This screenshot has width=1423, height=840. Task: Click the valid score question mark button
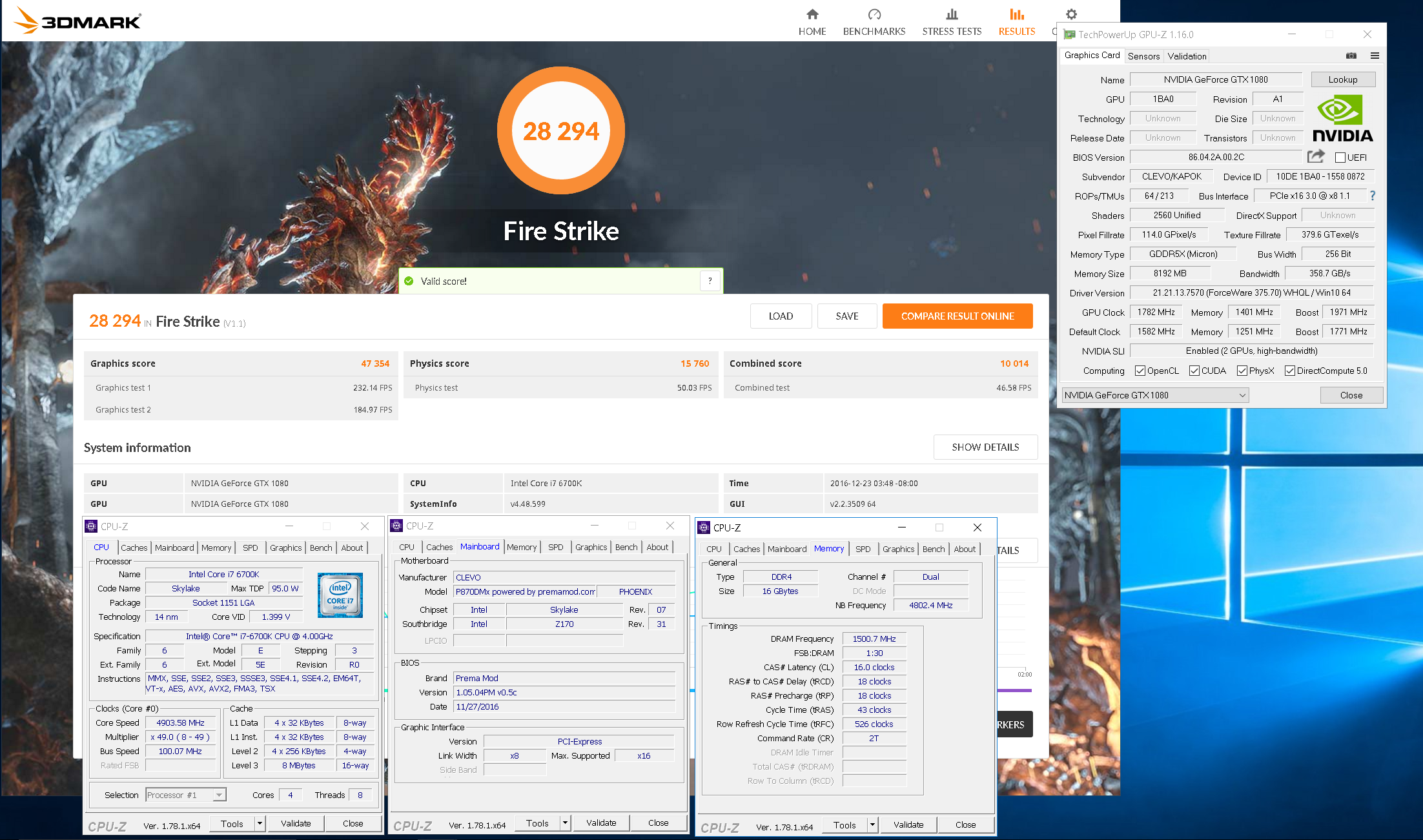[710, 281]
